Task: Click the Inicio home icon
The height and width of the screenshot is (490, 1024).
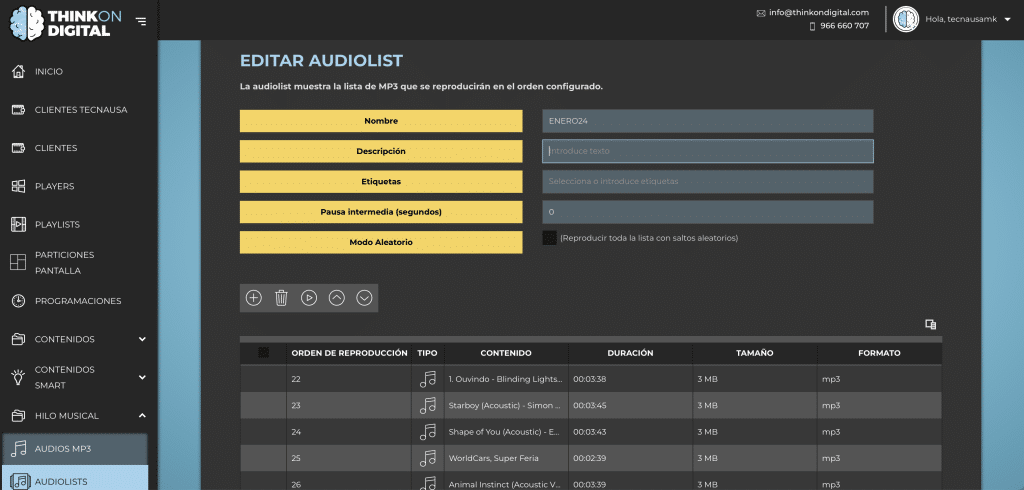Action: coord(18,71)
